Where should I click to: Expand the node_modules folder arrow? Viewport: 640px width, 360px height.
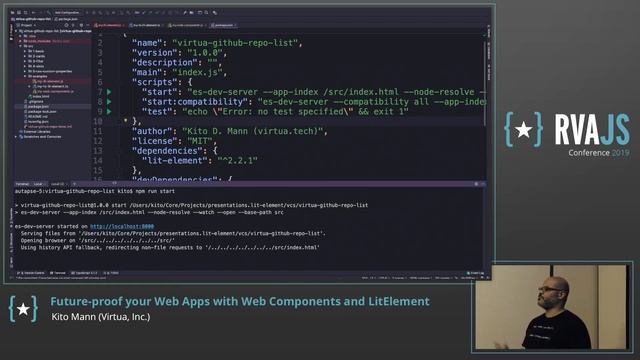[20, 41]
